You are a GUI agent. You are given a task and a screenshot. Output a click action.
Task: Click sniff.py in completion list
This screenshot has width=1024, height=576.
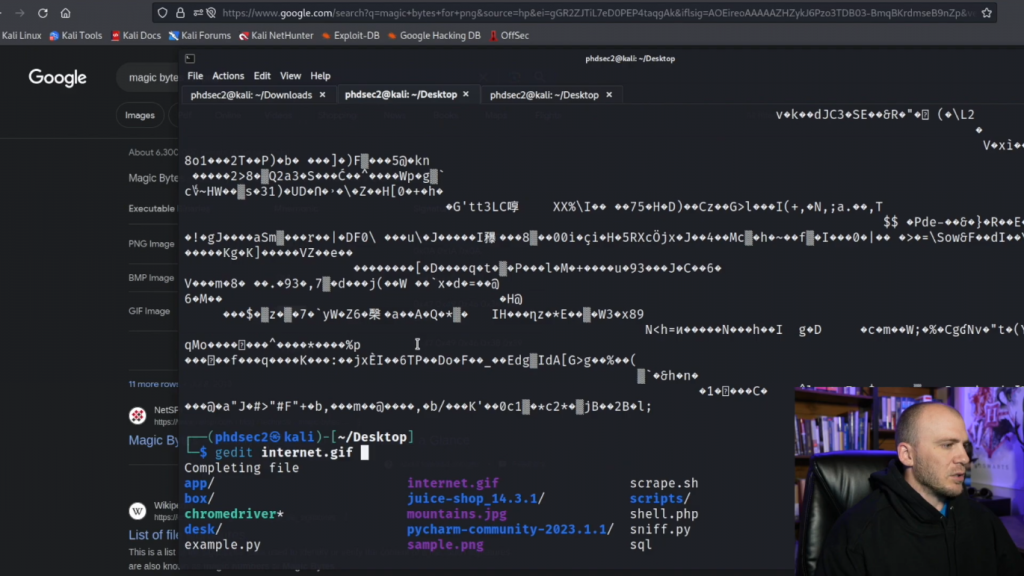pyautogui.click(x=660, y=529)
